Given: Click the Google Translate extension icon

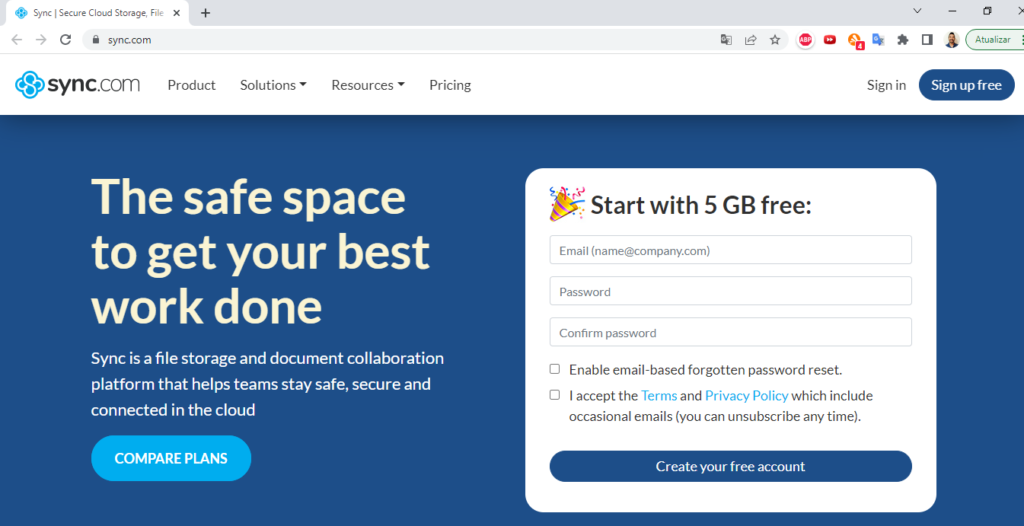Looking at the screenshot, I should click(878, 40).
